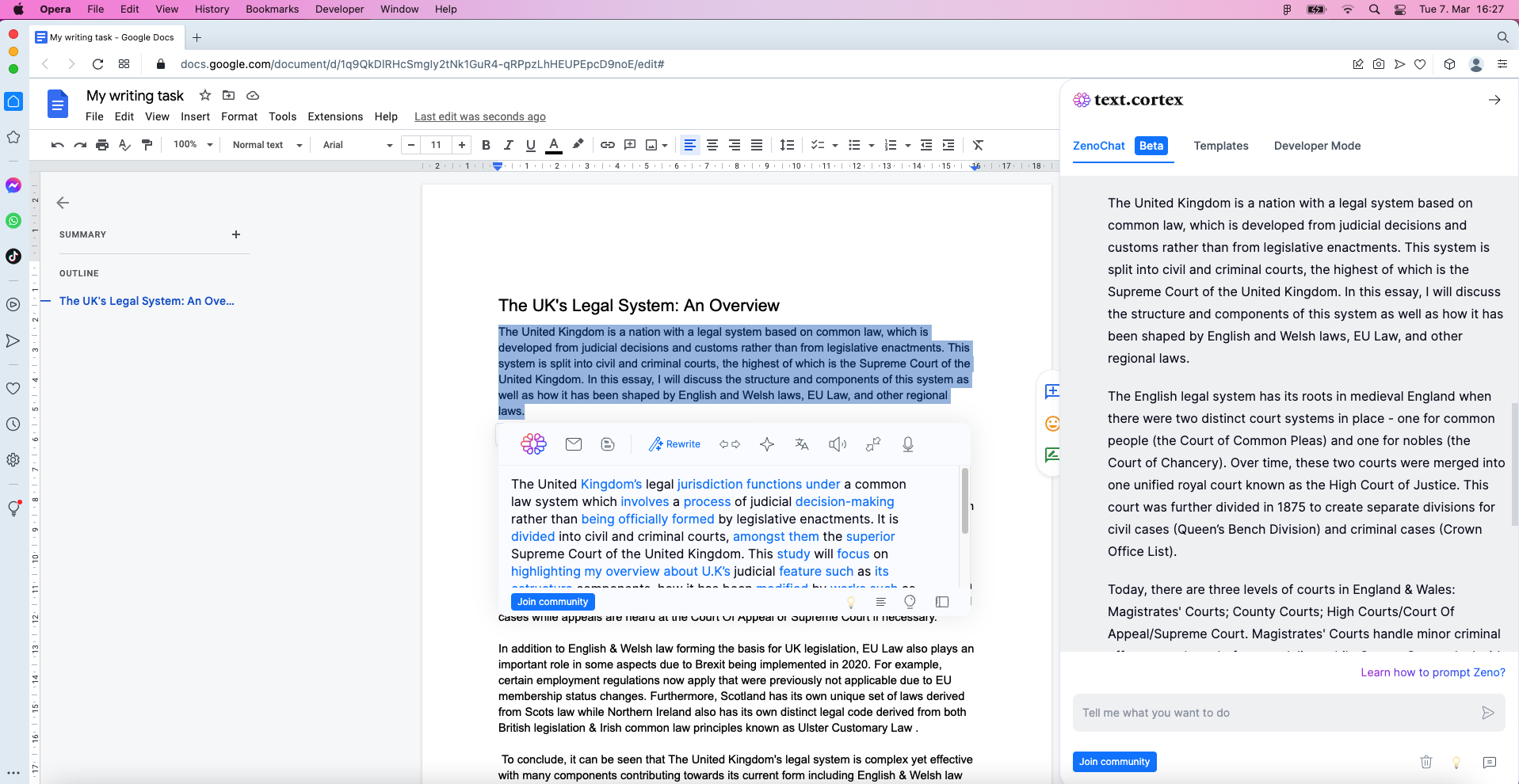
Task: Open the checklist options dropdown arrow
Action: coord(834,145)
